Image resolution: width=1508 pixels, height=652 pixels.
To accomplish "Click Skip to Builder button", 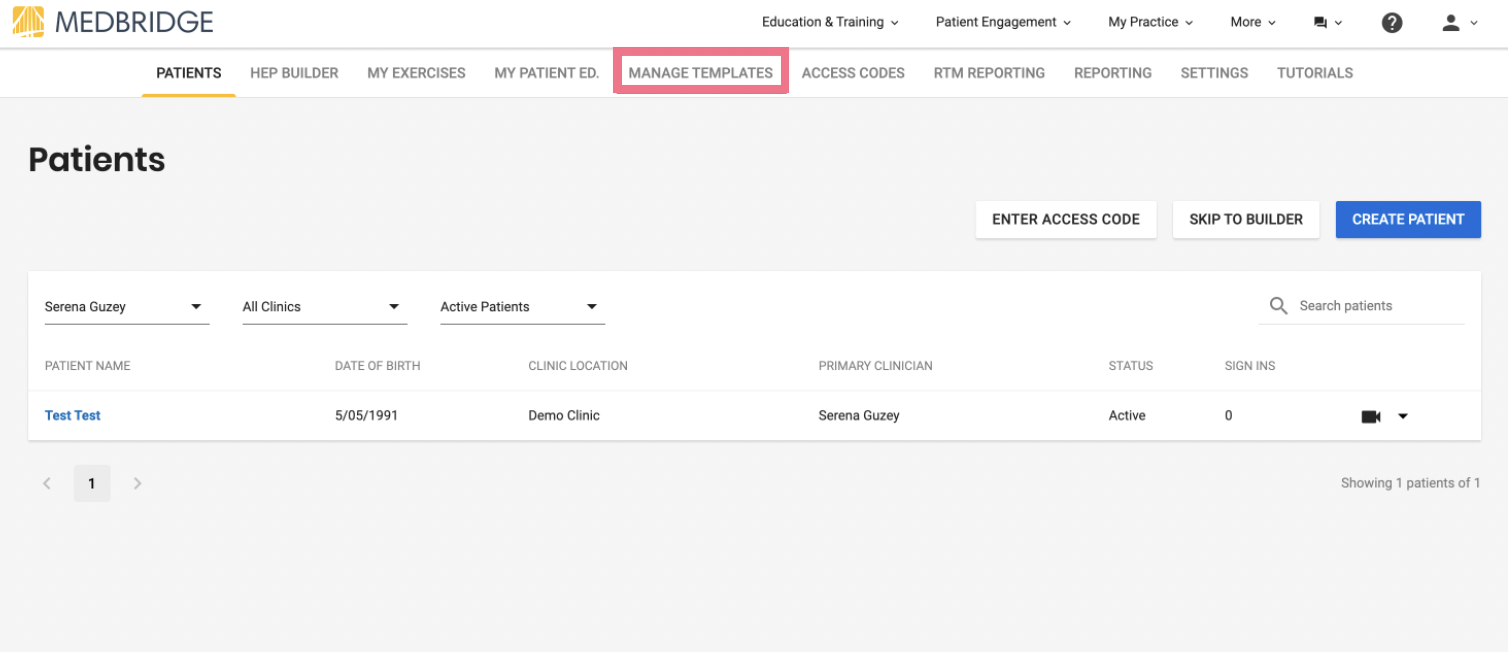I will point(1246,220).
